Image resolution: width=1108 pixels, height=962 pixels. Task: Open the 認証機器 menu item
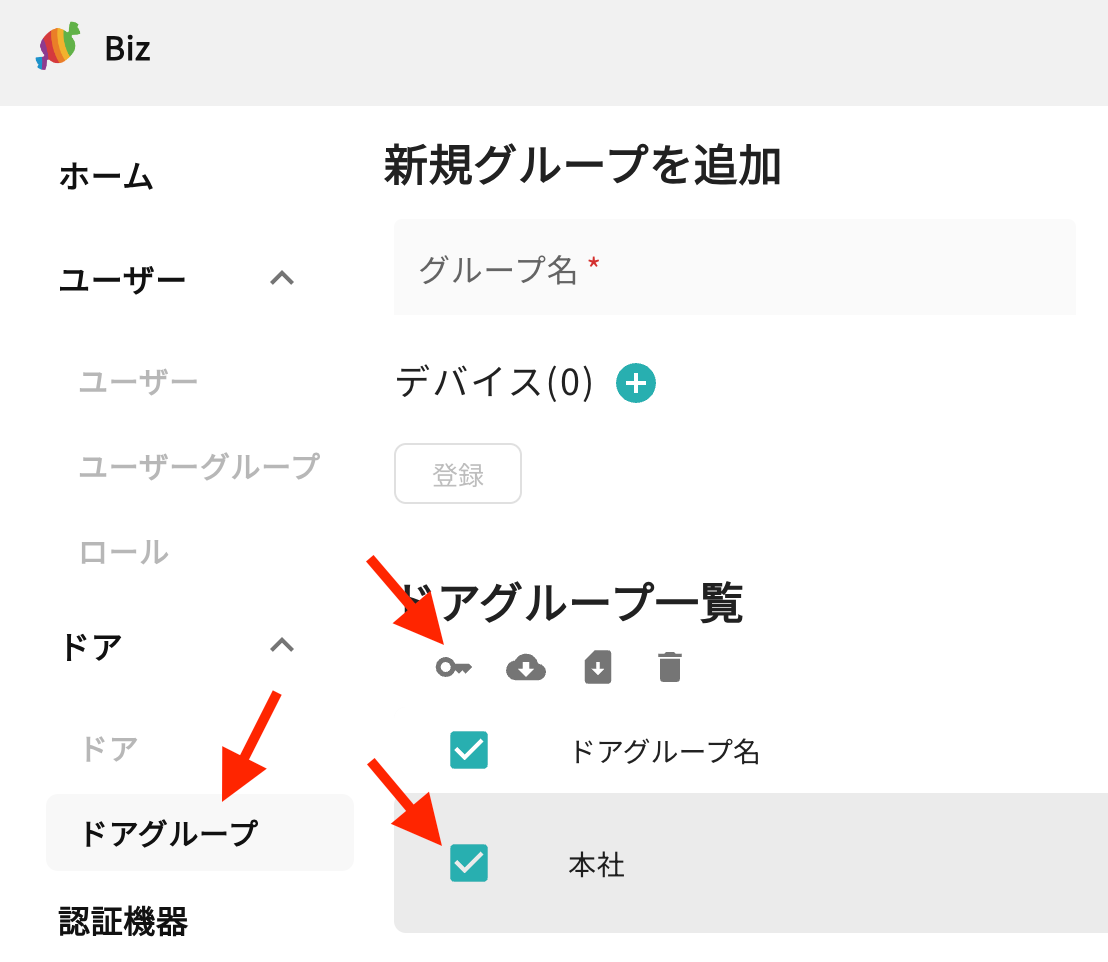coord(123,922)
